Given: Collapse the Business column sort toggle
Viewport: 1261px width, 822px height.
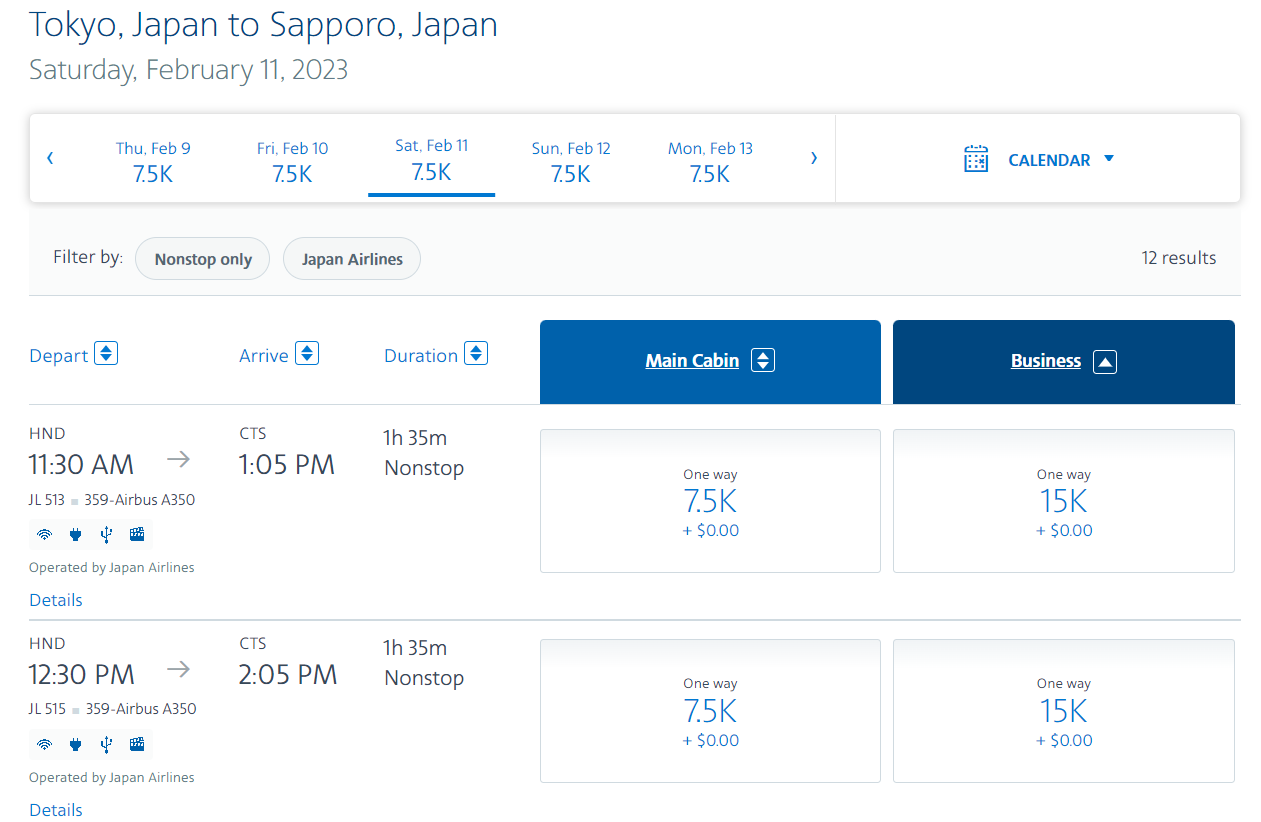Looking at the screenshot, I should [1105, 361].
